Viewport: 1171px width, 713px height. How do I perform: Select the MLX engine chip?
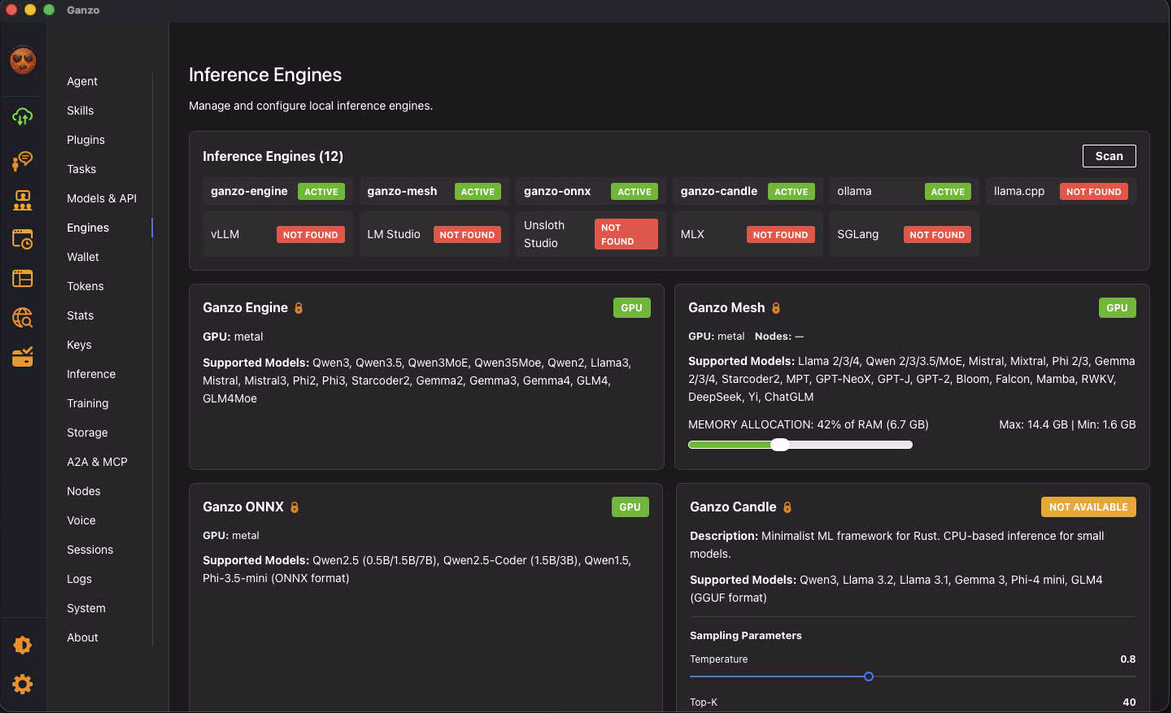pyautogui.click(x=748, y=234)
